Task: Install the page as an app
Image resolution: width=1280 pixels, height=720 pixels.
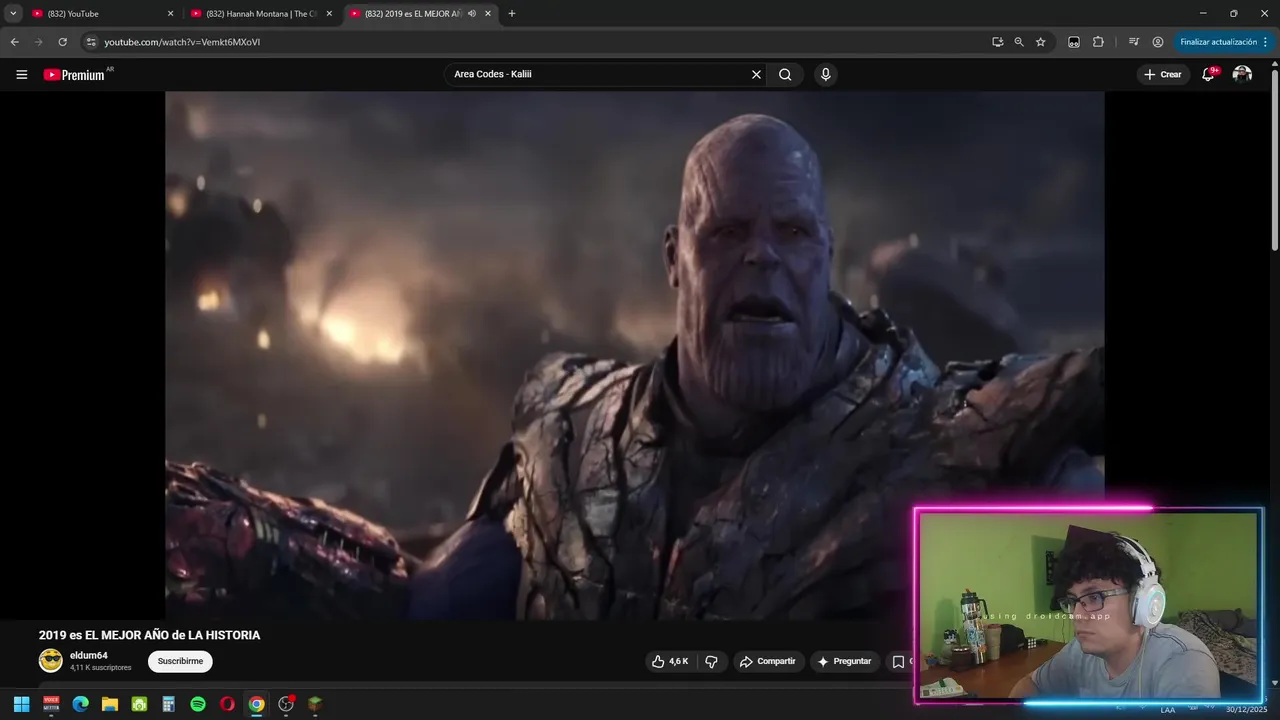Action: click(997, 42)
